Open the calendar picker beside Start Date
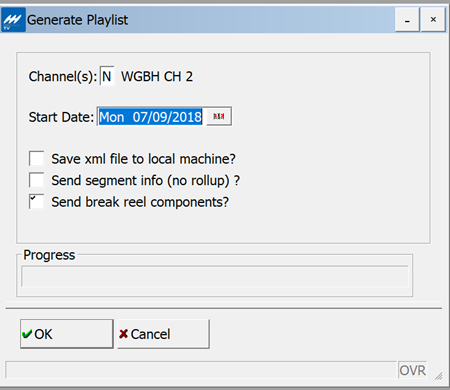 pos(219,116)
